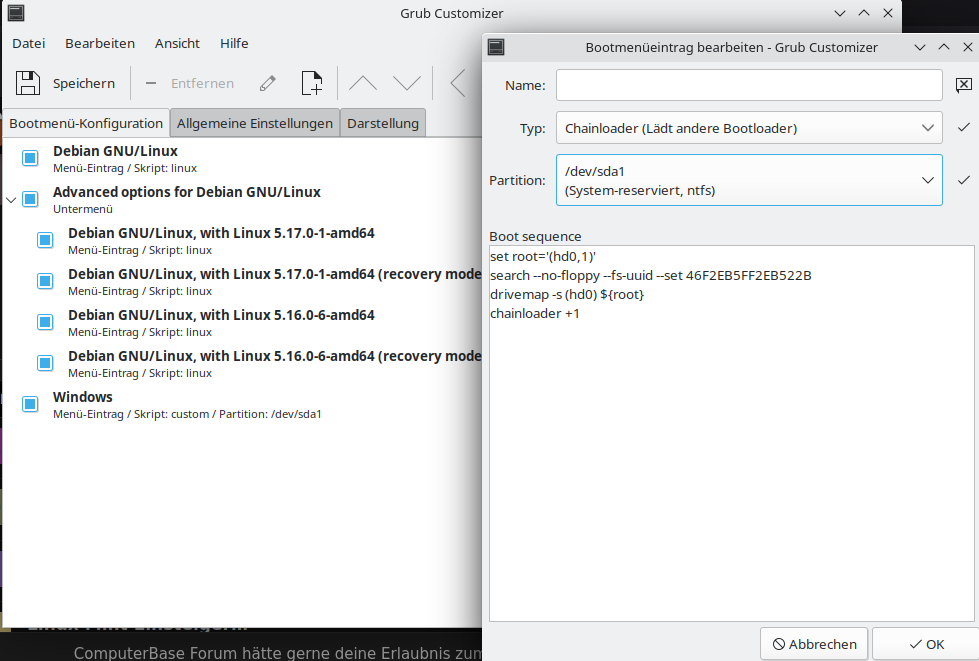
Task: Click the Grub Customizer window menu icon
Action: 16,13
